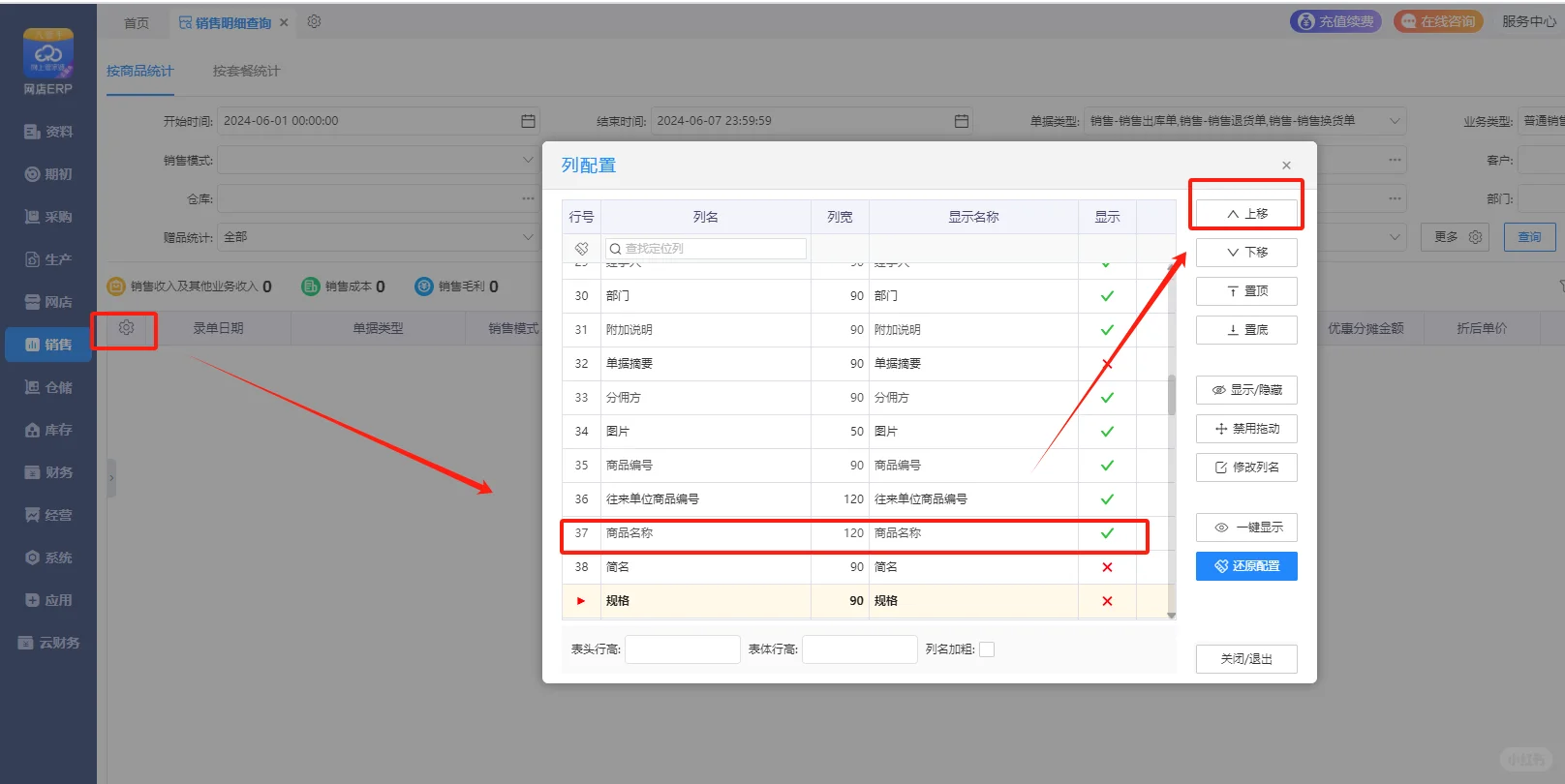Open the 应用 sidebar module
Screen dimensions: 1565x784
48,600
